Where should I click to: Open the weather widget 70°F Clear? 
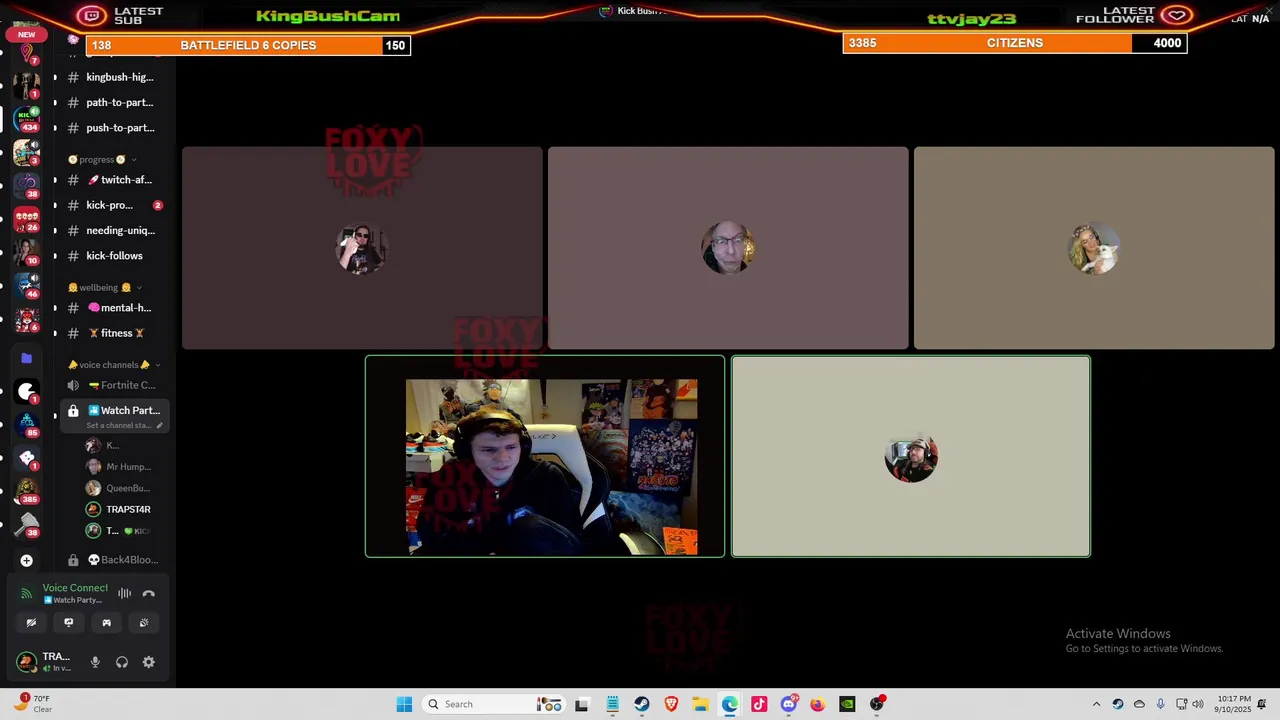tap(33, 704)
